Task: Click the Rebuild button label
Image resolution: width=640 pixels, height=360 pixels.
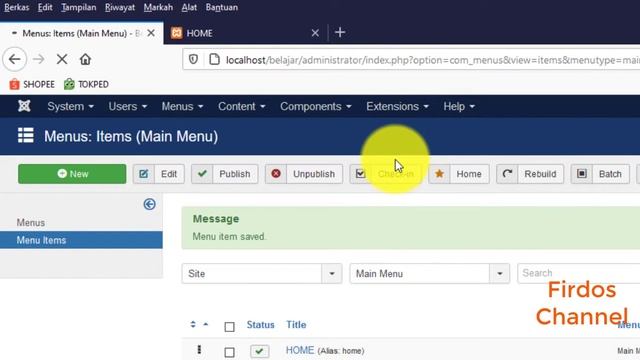Action: point(540,174)
